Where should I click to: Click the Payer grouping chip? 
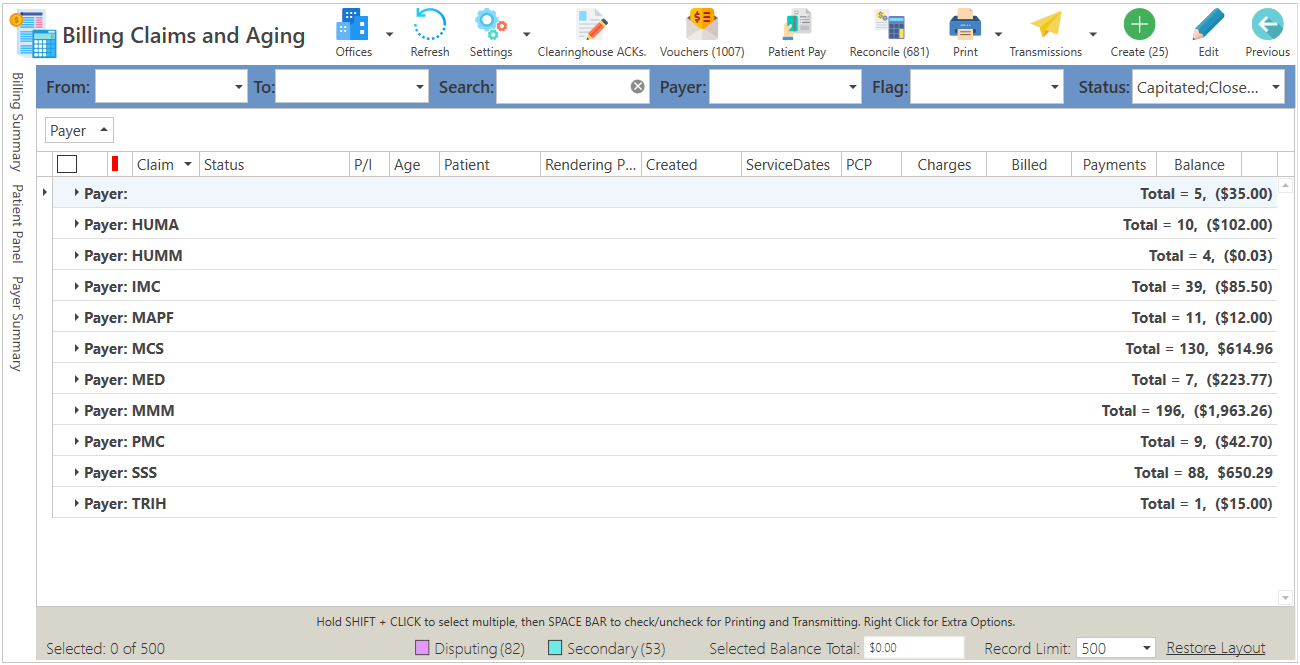79,131
